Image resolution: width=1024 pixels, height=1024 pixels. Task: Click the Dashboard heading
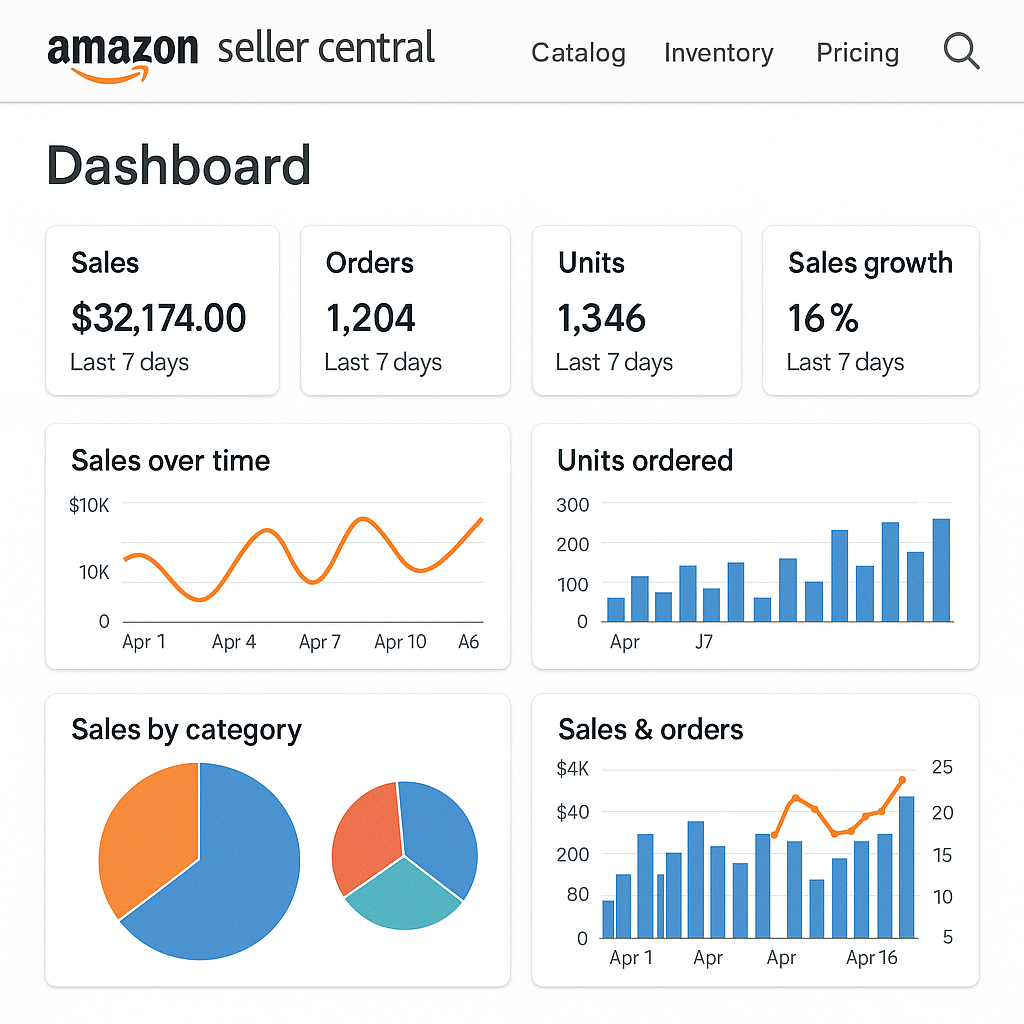click(178, 166)
